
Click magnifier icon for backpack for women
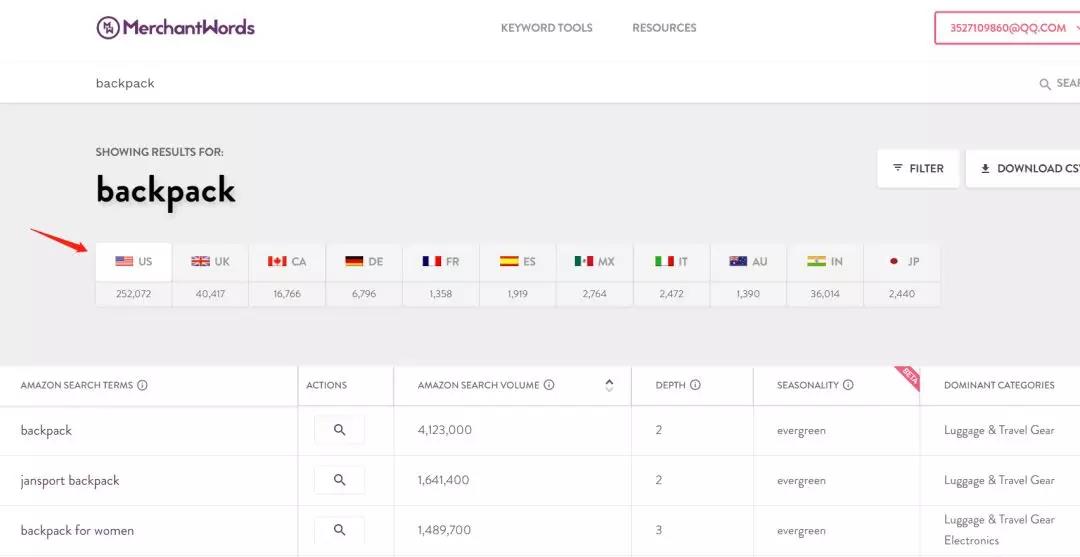[x=339, y=530]
